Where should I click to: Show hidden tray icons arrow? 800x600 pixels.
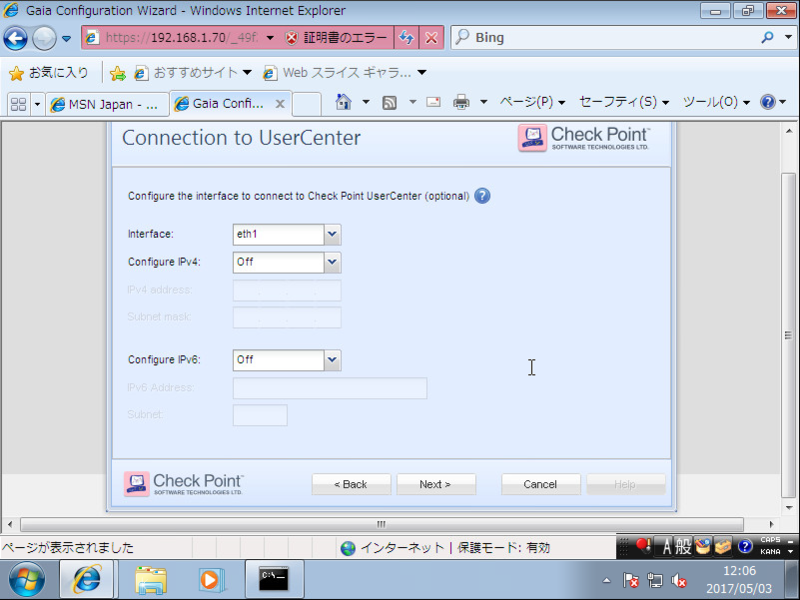(606, 581)
